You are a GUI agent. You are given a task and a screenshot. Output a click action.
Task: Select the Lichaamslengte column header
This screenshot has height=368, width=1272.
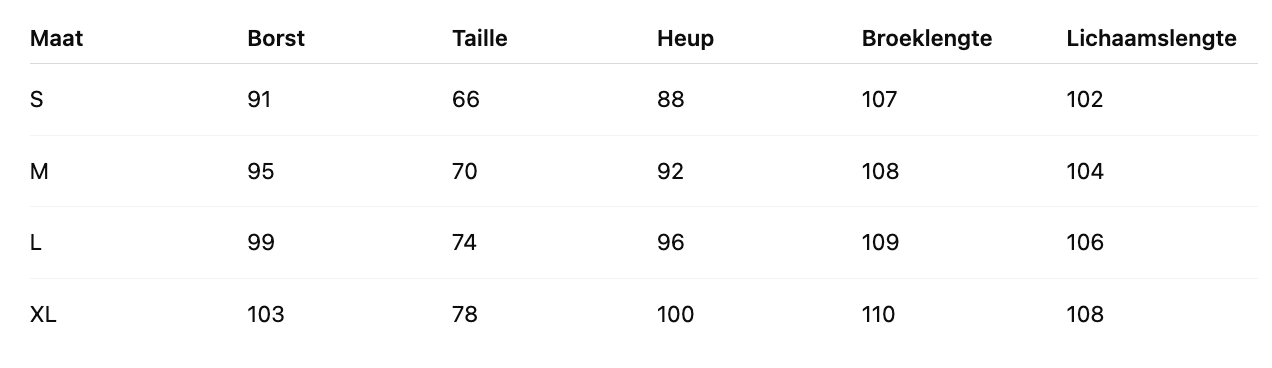[1152, 39]
